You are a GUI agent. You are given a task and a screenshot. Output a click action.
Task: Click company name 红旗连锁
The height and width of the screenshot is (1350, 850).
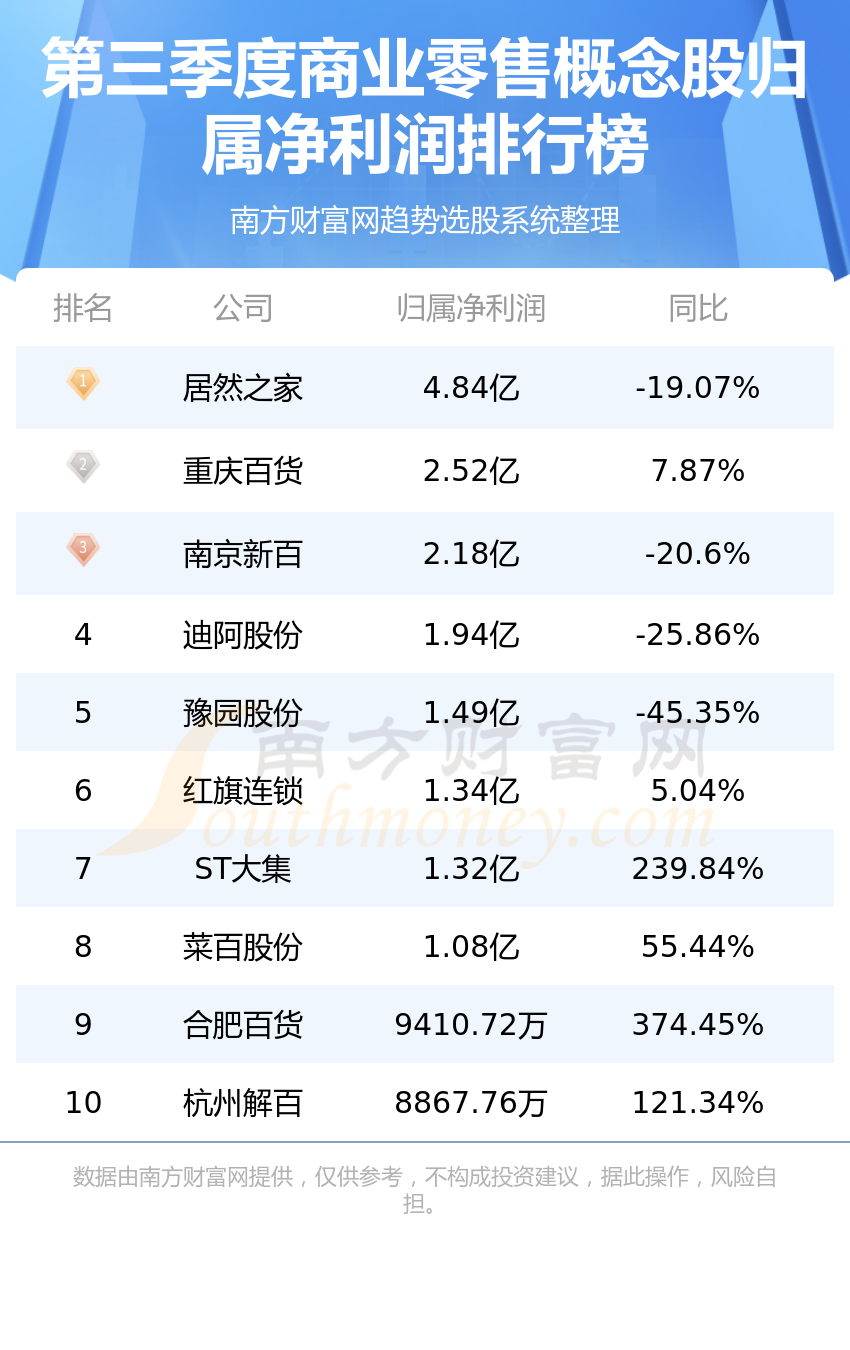click(243, 791)
